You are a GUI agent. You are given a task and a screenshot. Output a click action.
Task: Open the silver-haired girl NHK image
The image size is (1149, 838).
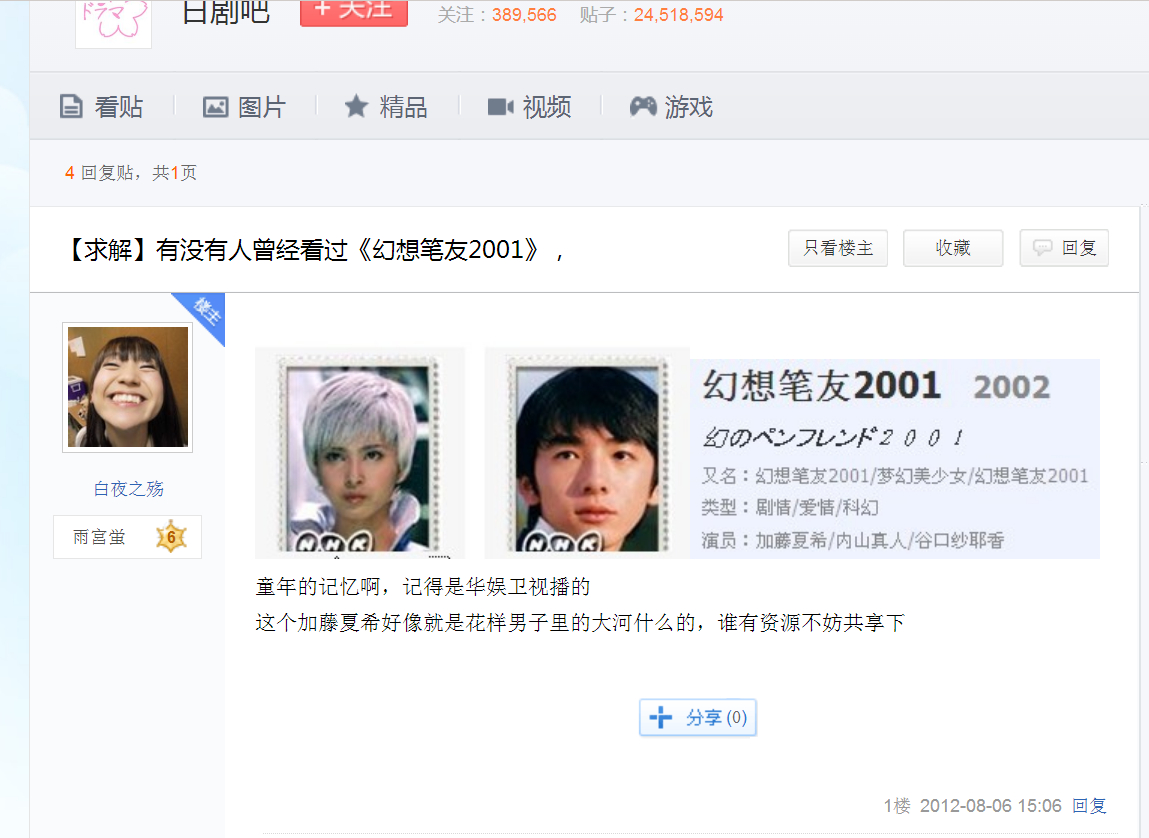click(360, 453)
